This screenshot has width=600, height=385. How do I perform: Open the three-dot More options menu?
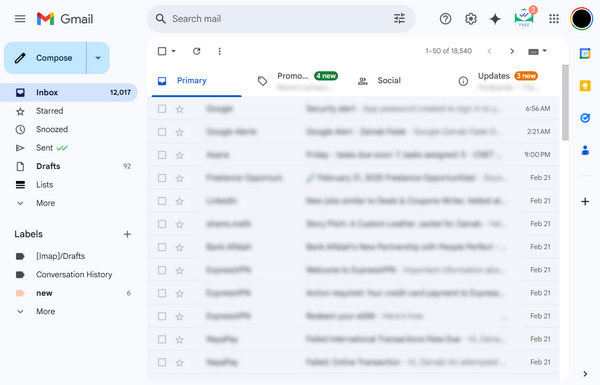click(219, 51)
